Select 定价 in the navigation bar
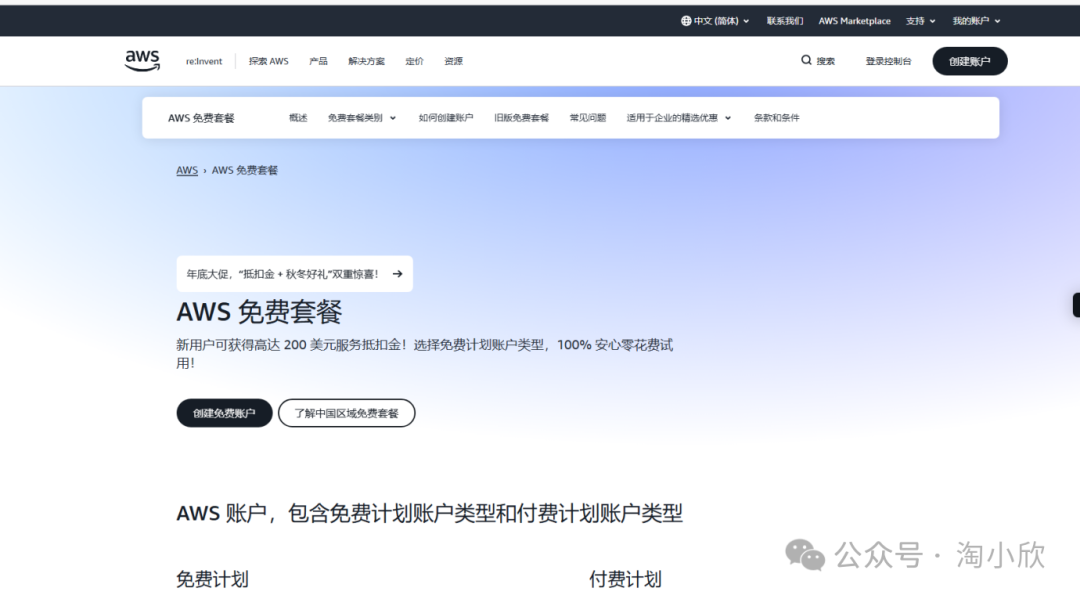This screenshot has height=599, width=1080. (x=414, y=61)
